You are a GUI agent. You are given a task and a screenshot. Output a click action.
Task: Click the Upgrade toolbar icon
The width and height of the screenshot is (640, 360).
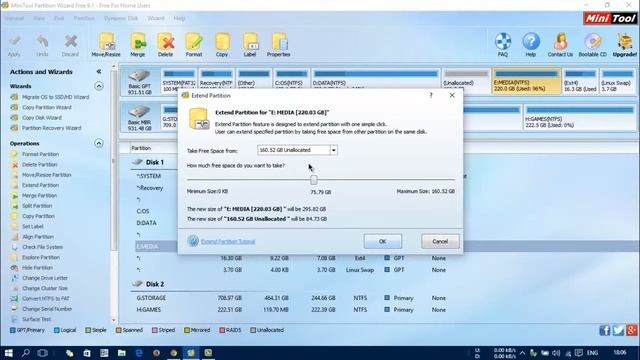pos(625,45)
